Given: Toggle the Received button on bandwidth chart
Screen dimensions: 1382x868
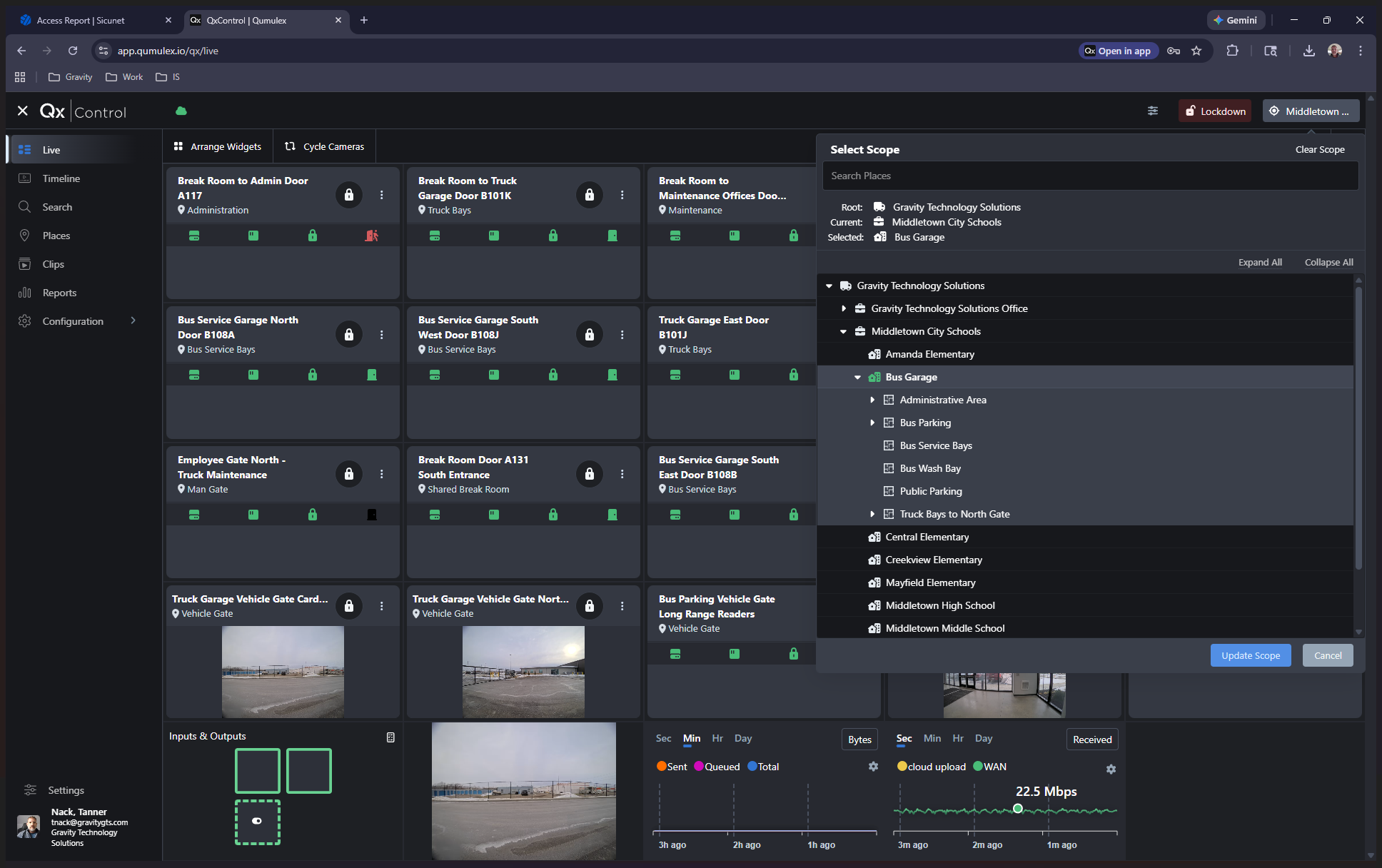Looking at the screenshot, I should [x=1091, y=740].
